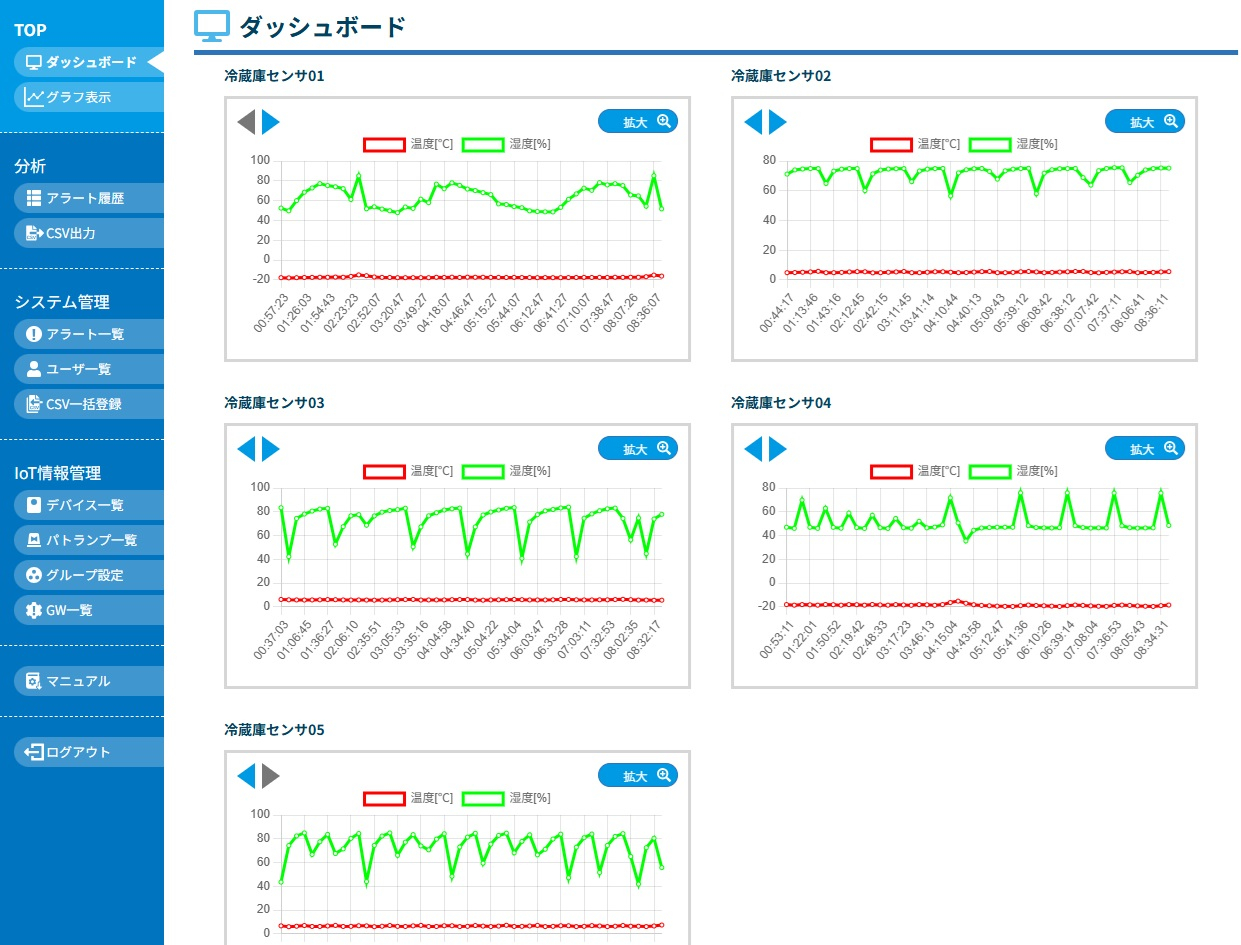The height and width of the screenshot is (945, 1241).
Task: Toggle 湿度 green legend on 冷蔵庫センサ02 chart
Action: pyautogui.click(x=989, y=144)
